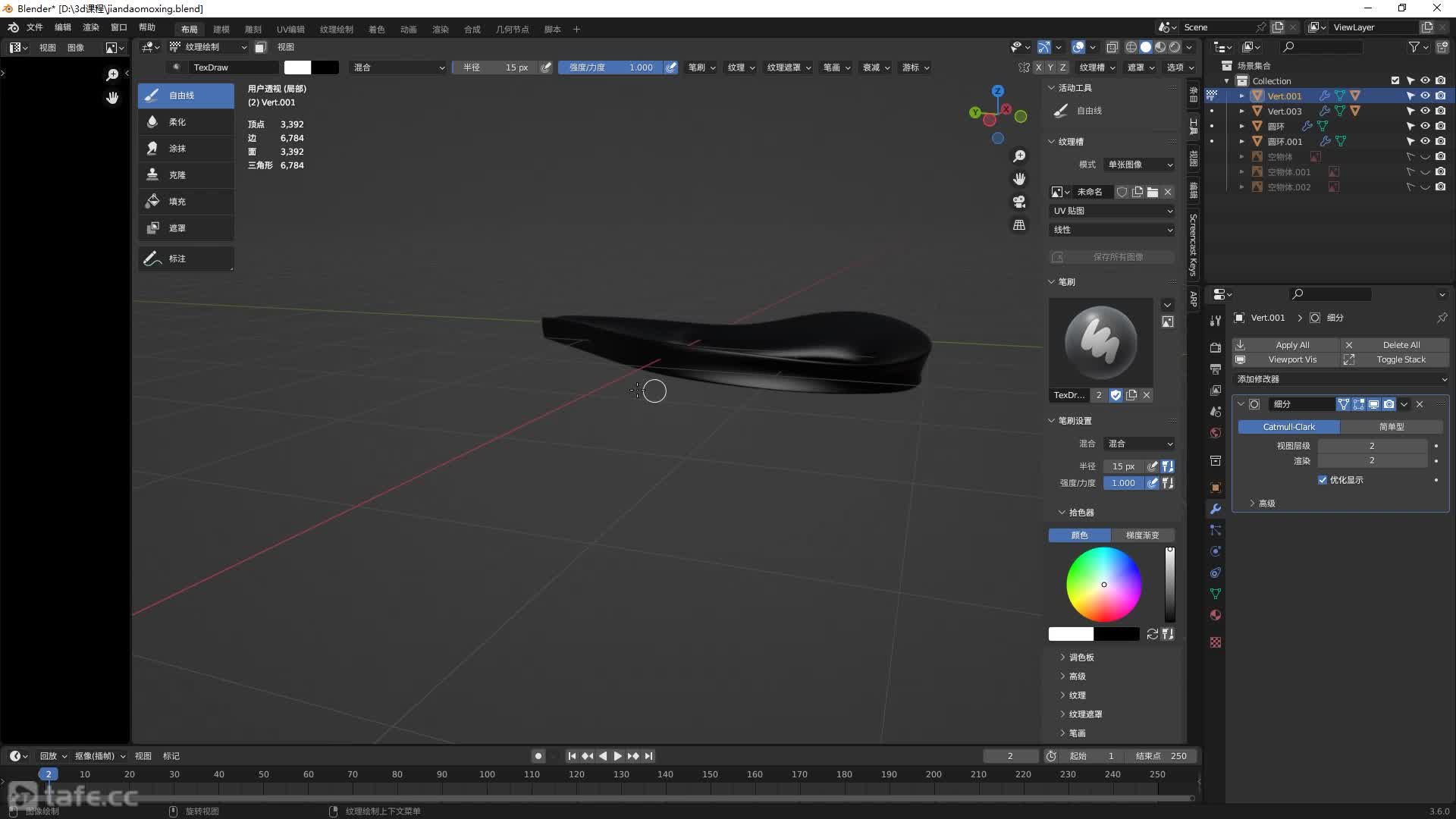Expand Vert.001 tree item in outliner
The image size is (1456, 819).
tap(1241, 96)
